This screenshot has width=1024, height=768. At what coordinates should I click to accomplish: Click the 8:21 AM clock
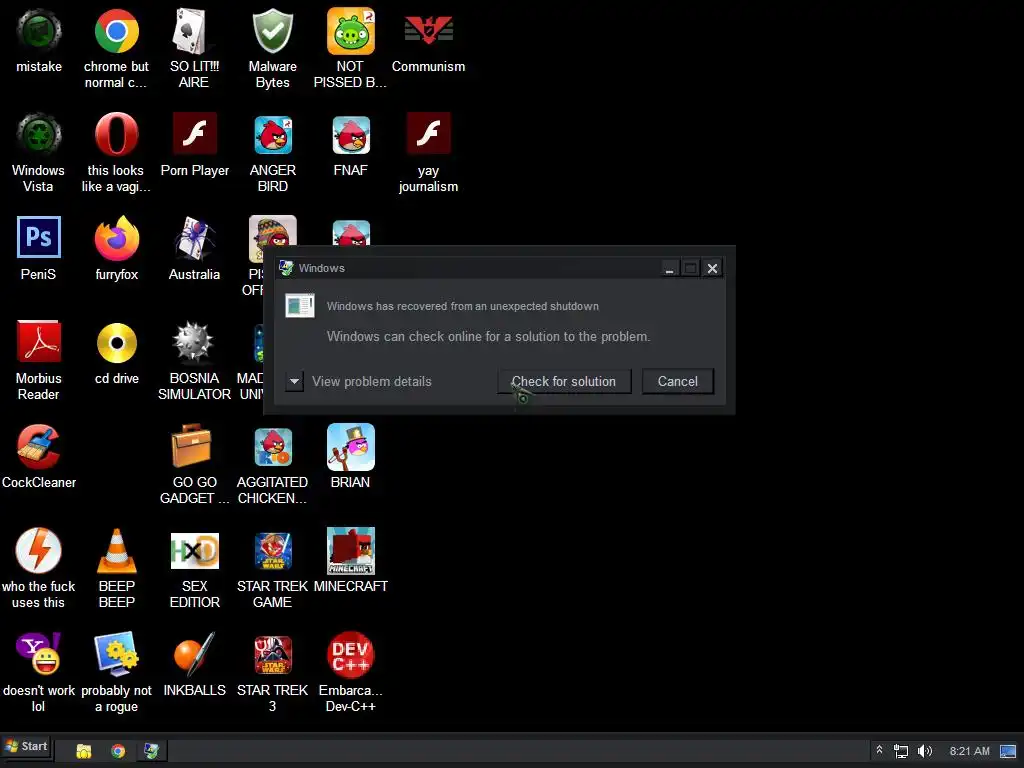pyautogui.click(x=969, y=751)
